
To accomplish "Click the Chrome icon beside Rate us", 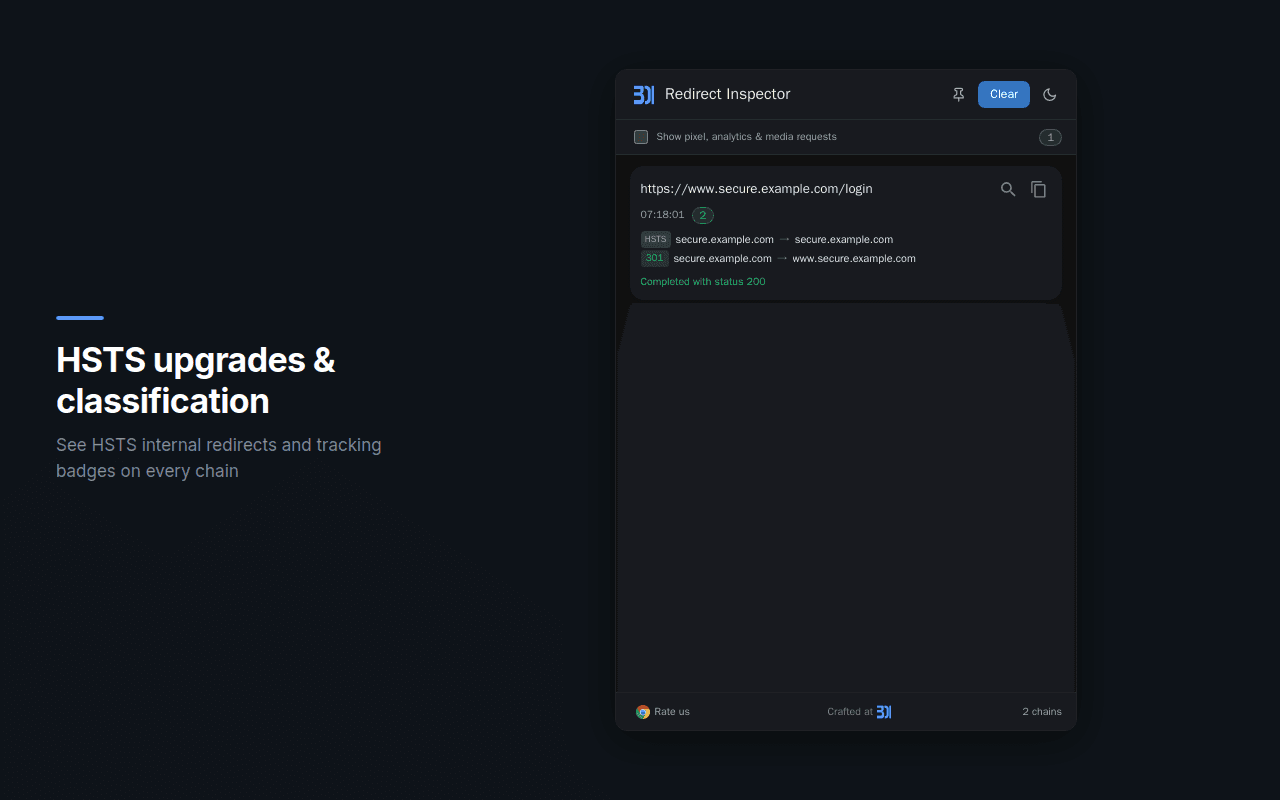I will point(642,711).
